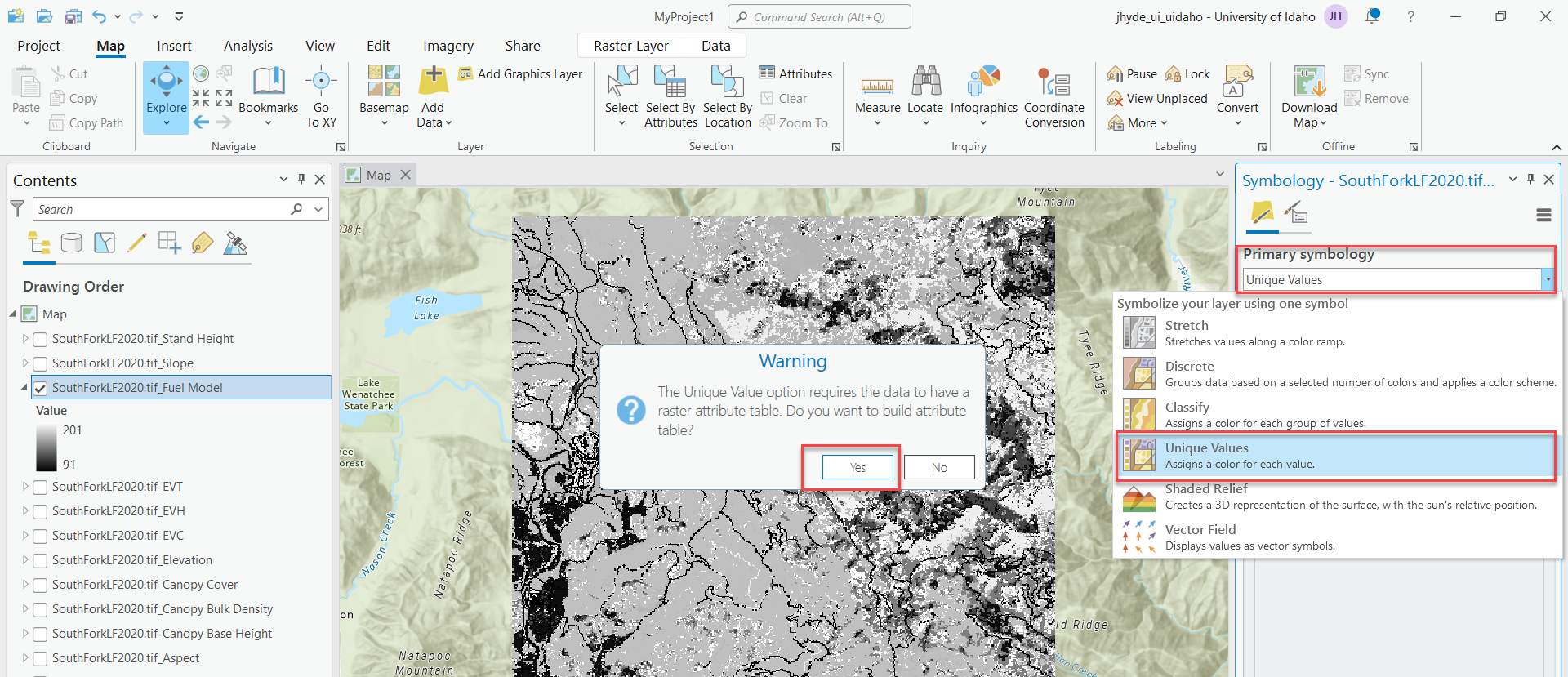Click the List By Drawing Order icon
The height and width of the screenshot is (677, 1568).
coord(39,243)
